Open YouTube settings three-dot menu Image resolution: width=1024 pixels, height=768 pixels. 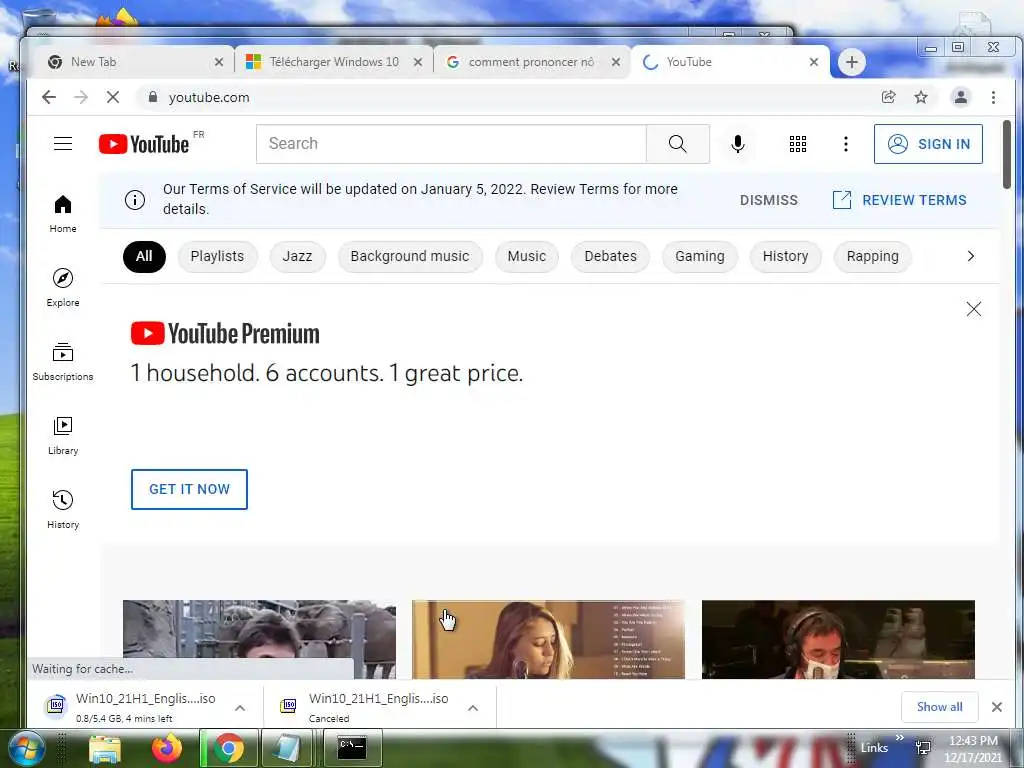846,144
